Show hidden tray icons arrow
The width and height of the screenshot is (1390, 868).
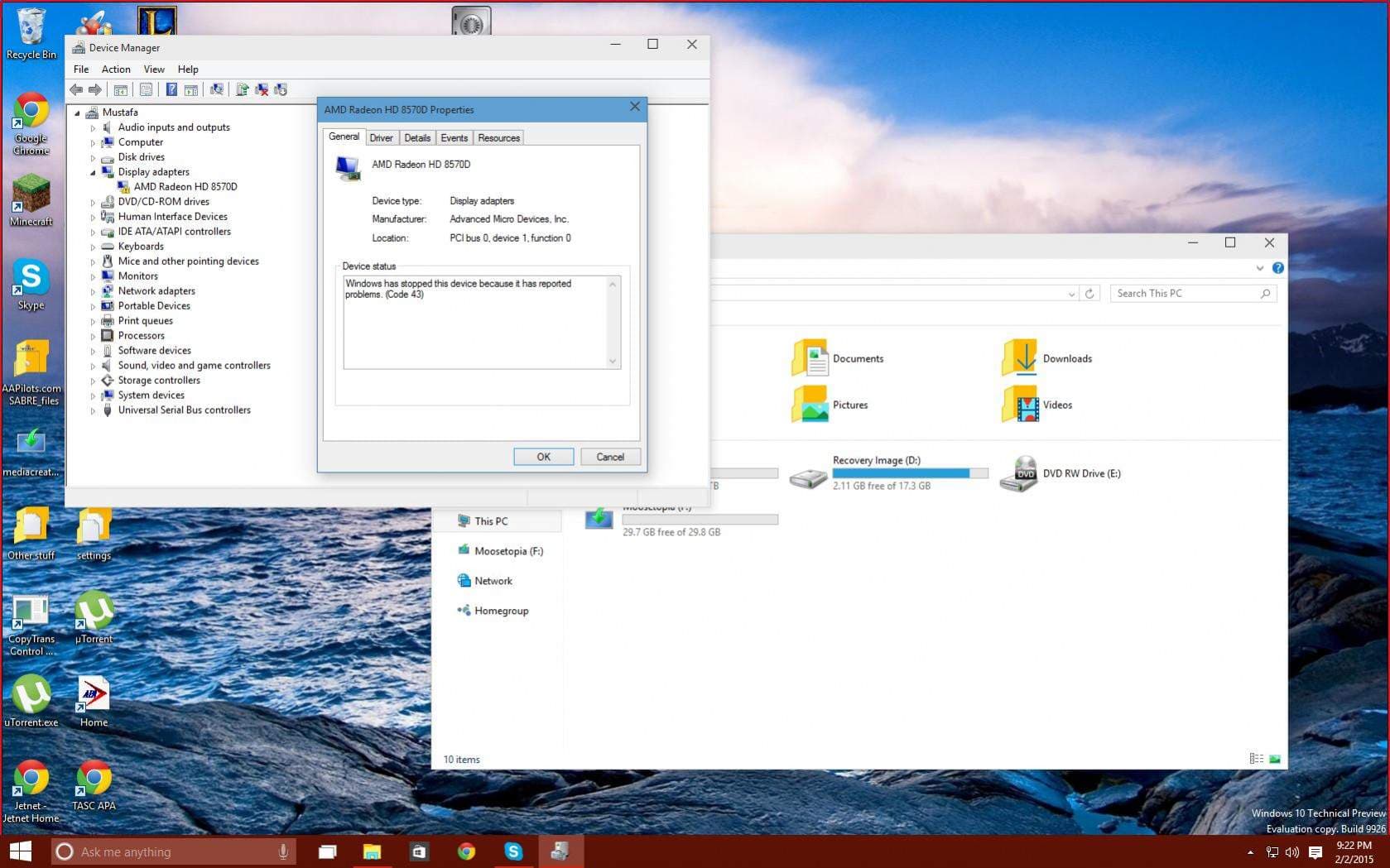tap(1250, 852)
